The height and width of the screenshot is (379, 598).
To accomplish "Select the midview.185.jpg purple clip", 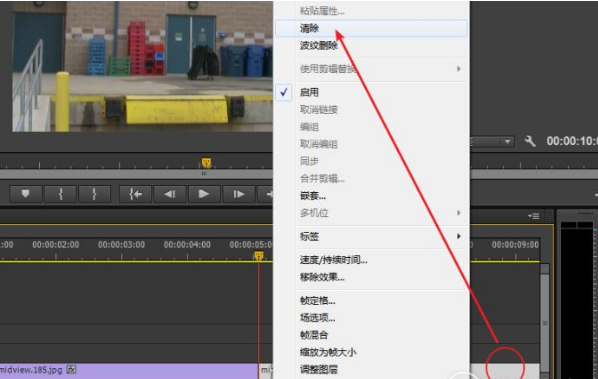I will [129, 371].
